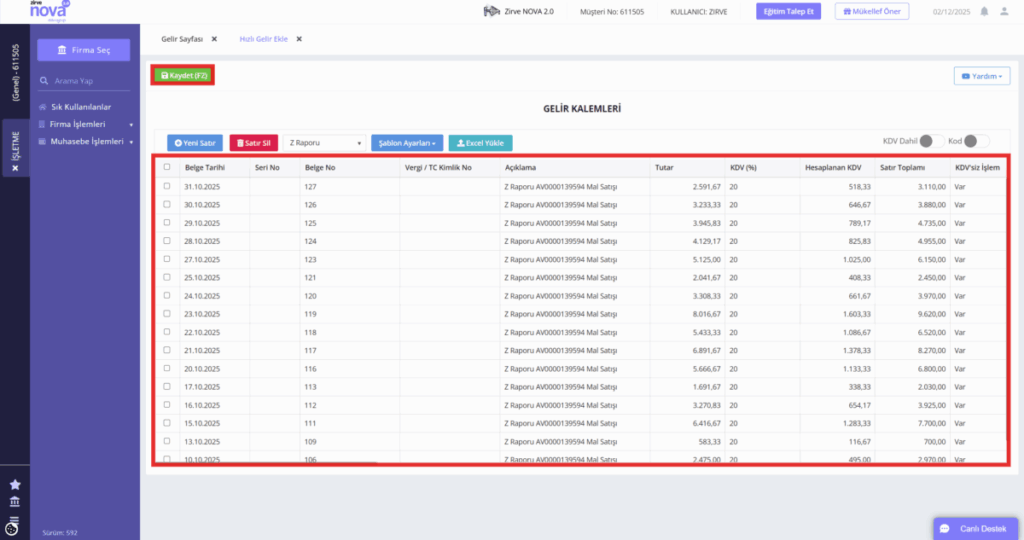The width and height of the screenshot is (1024, 540).
Task: Open Canlı Destek chat
Action: coord(975,529)
